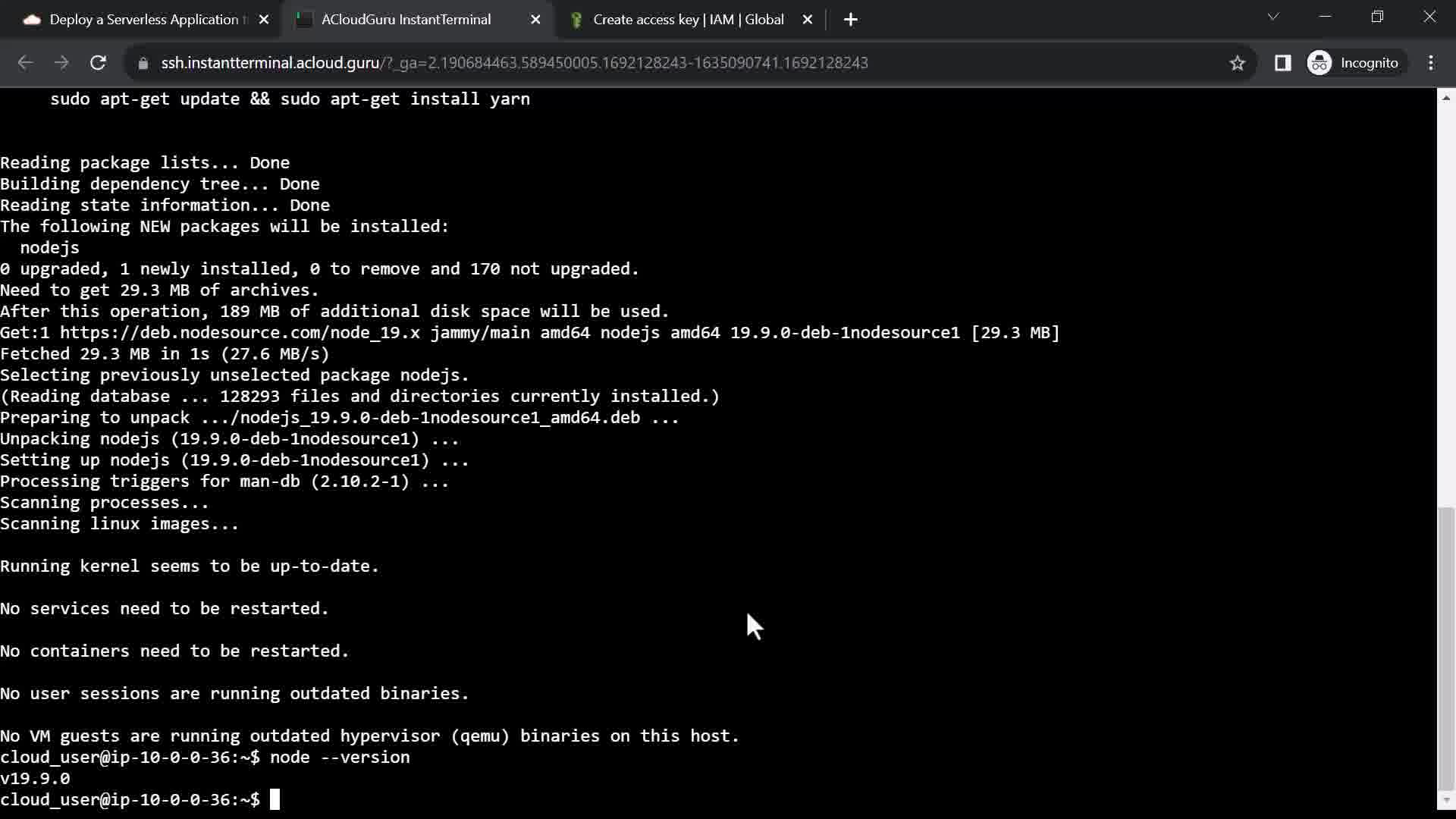Select the ACloudGuru InstantTerminal tab
The height and width of the screenshot is (819, 1456).
[x=406, y=20]
